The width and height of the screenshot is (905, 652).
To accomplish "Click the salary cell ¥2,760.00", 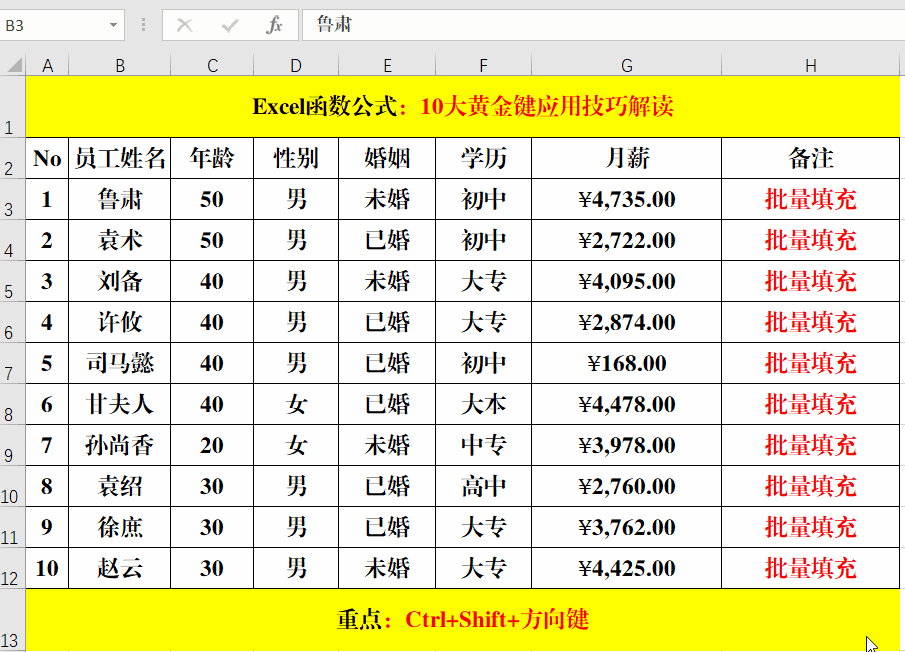I will [x=626, y=486].
